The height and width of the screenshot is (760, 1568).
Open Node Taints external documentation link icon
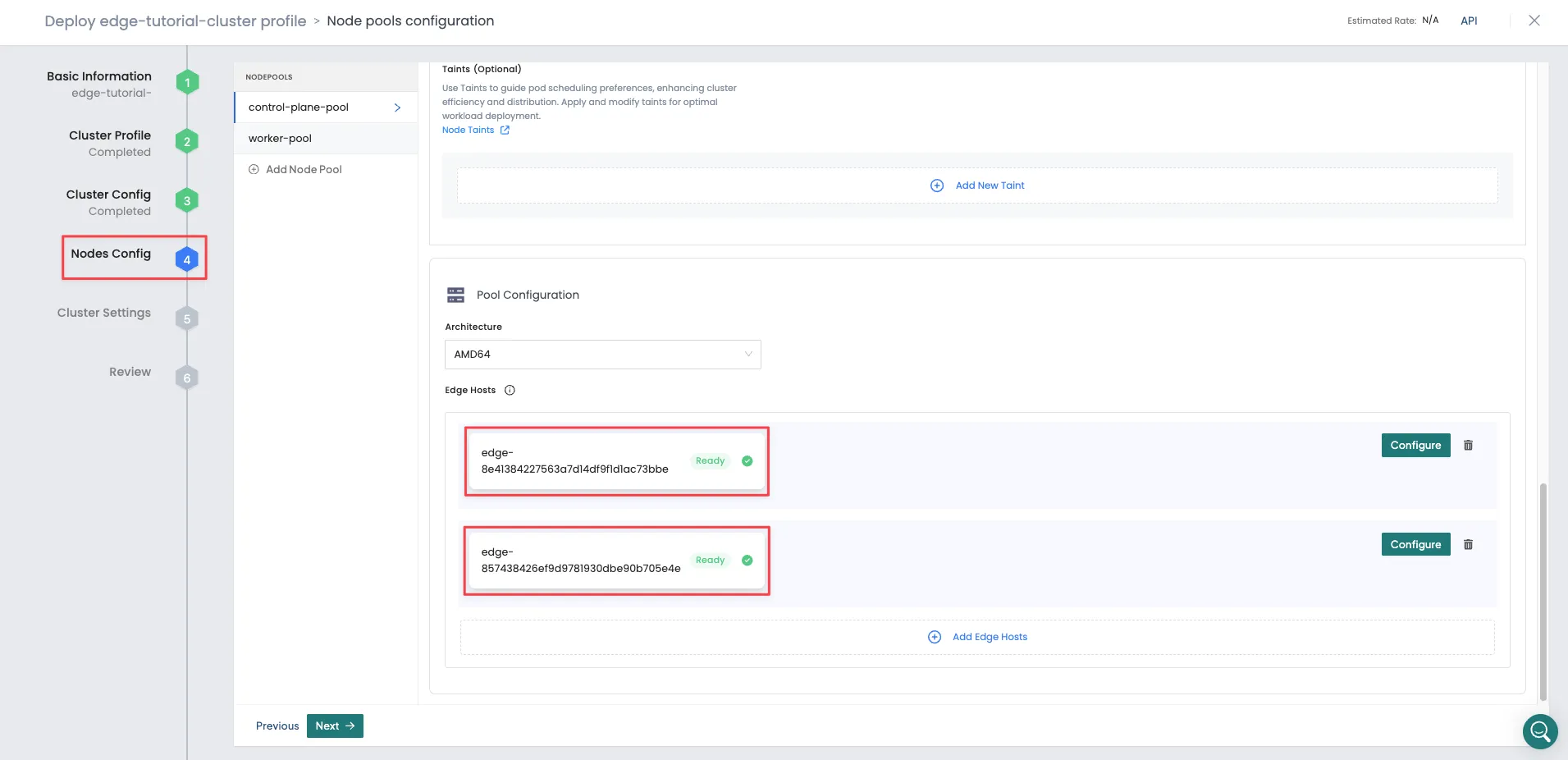[x=503, y=130]
